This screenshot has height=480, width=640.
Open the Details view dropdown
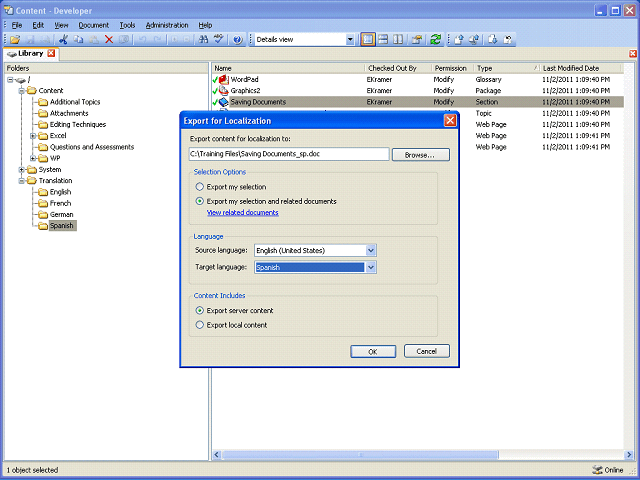[x=350, y=40]
